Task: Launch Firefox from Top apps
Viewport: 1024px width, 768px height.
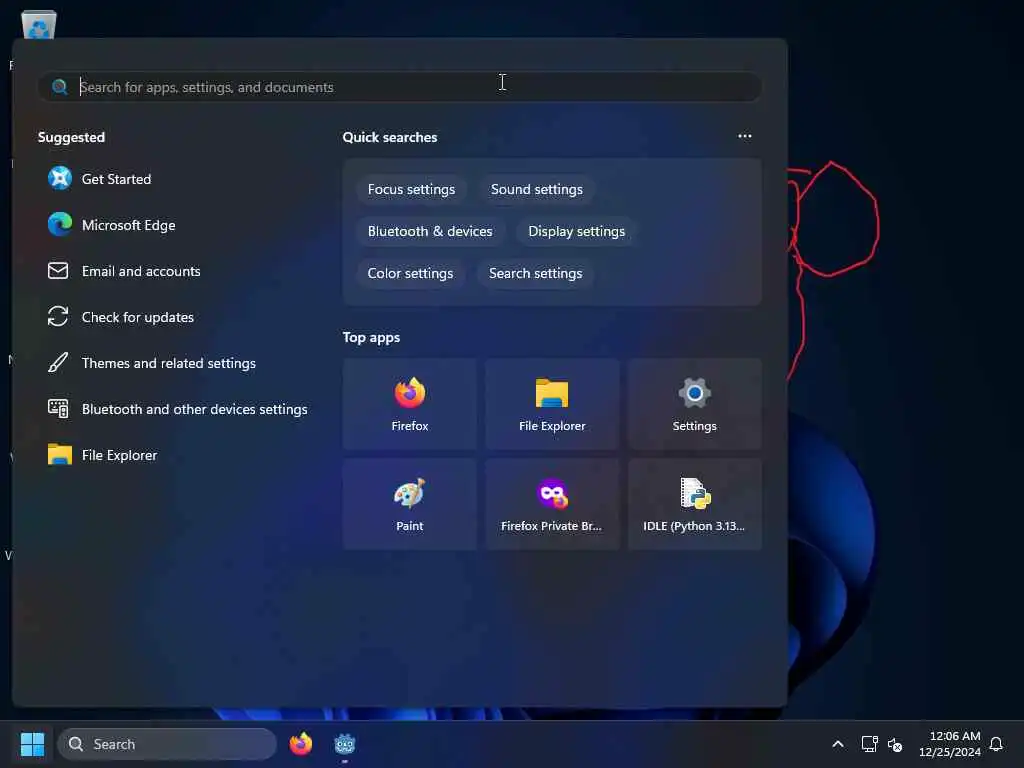Action: point(409,404)
